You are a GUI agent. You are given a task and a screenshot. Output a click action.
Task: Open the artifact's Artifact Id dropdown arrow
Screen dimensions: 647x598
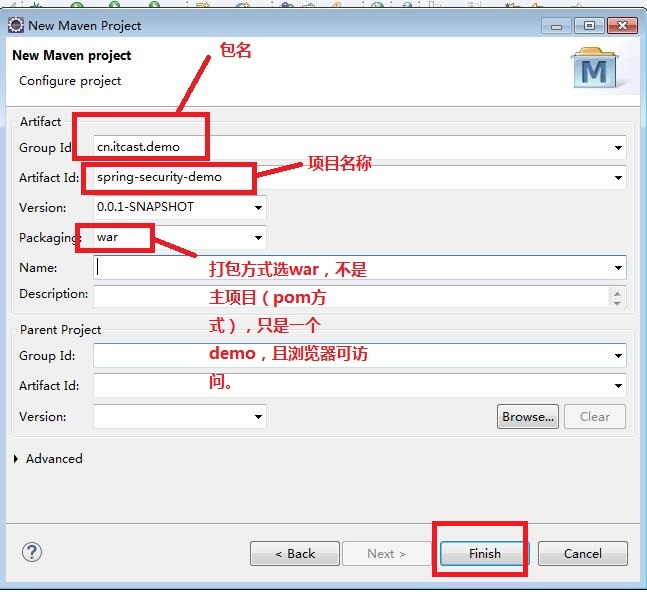point(618,178)
